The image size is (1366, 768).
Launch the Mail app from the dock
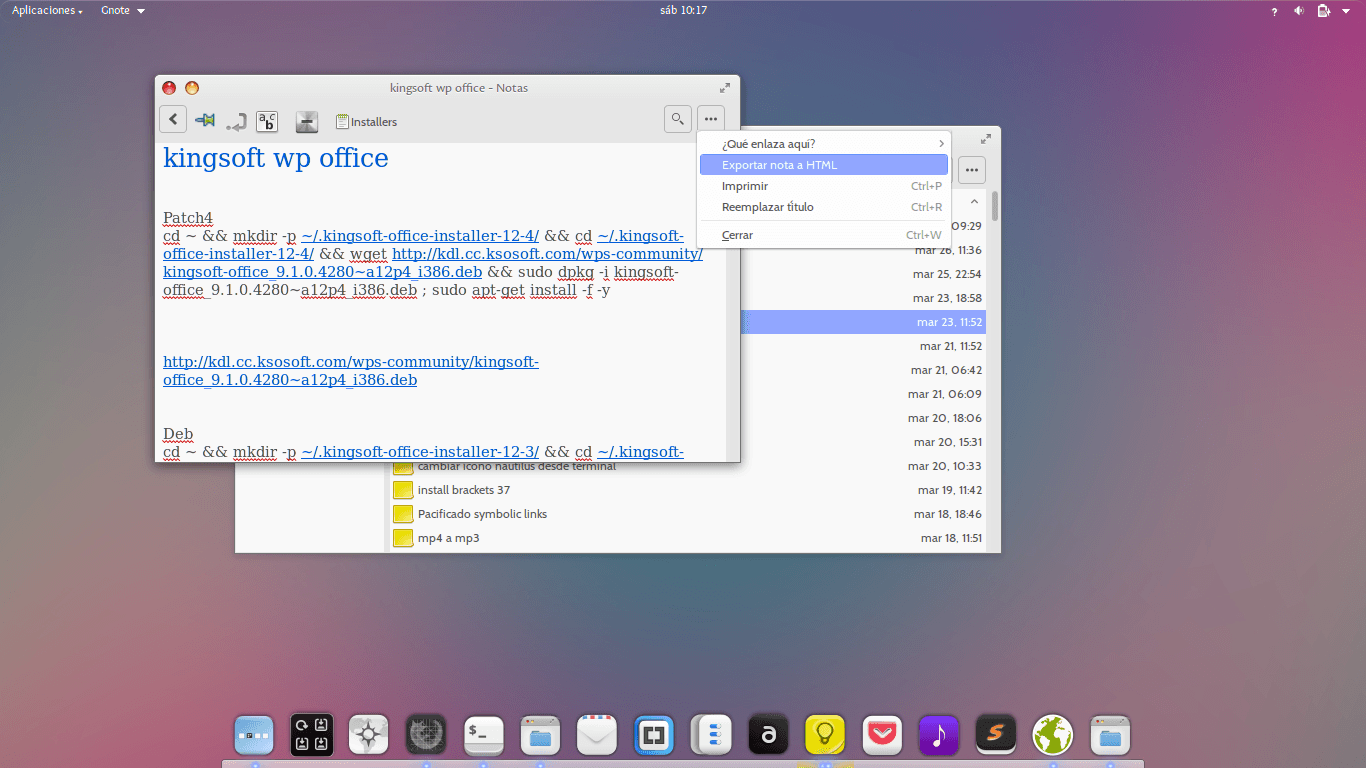tap(598, 735)
